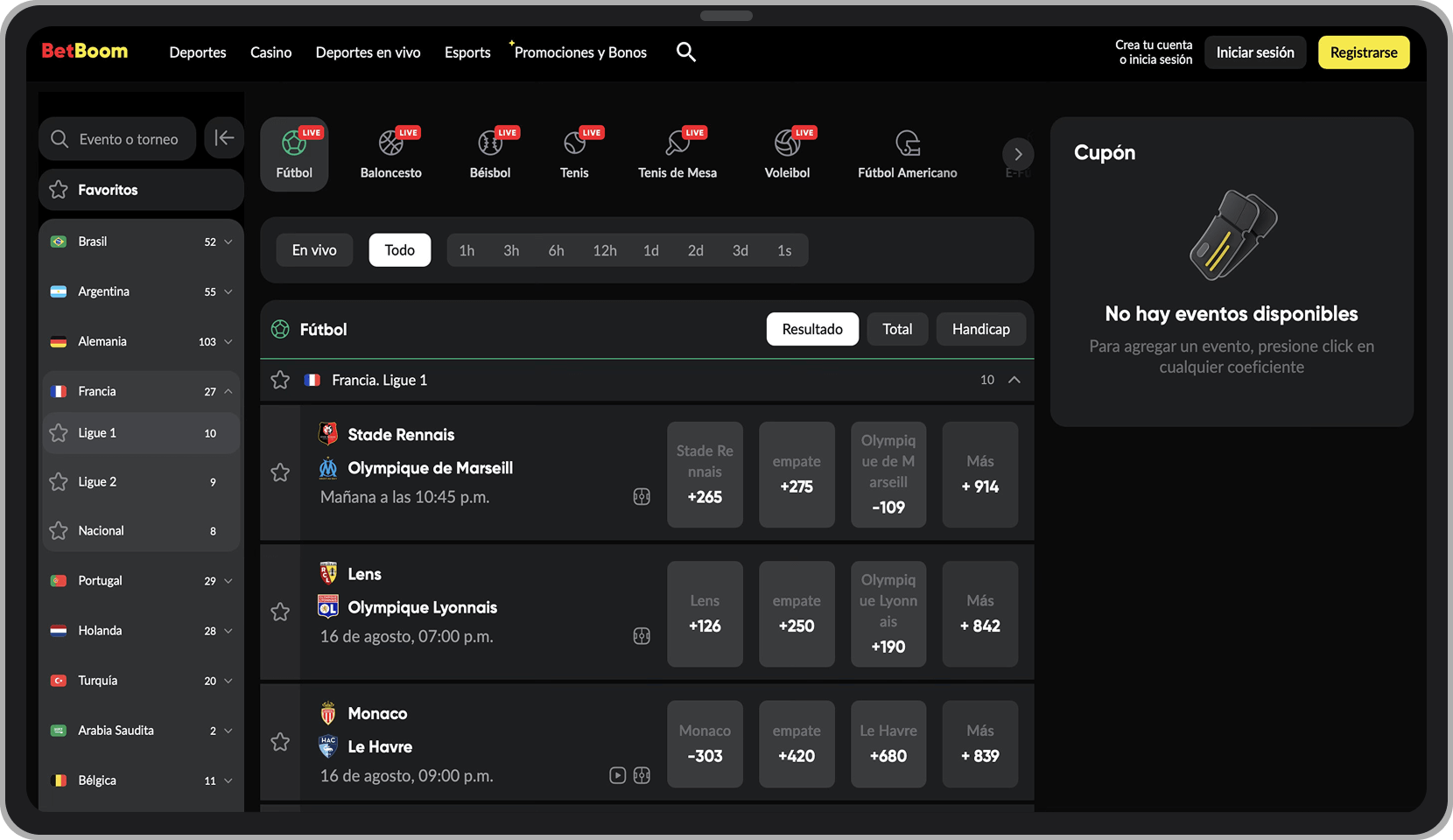Click the Turquía flag icon
Viewport: 1453px width, 840px height.
coord(59,680)
